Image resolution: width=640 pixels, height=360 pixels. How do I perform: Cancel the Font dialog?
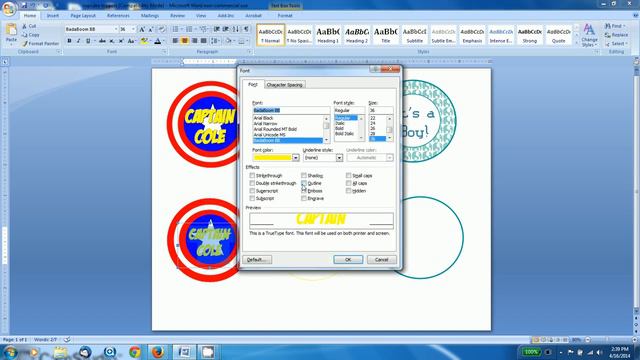381,260
